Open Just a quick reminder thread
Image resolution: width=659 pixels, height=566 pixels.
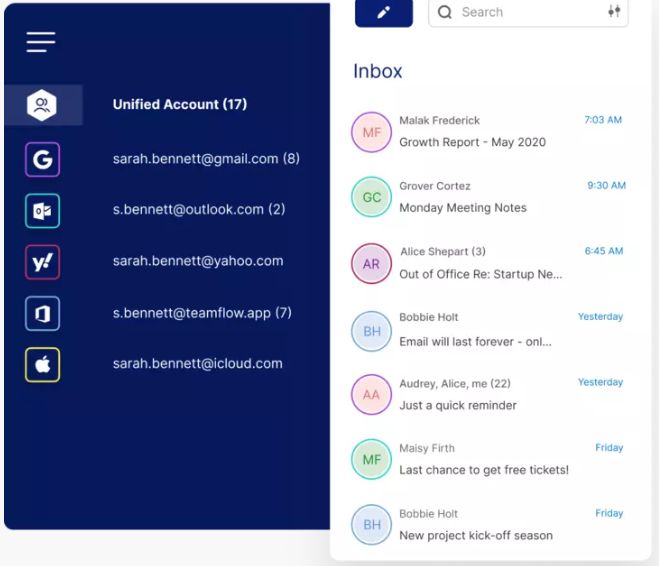point(457,405)
